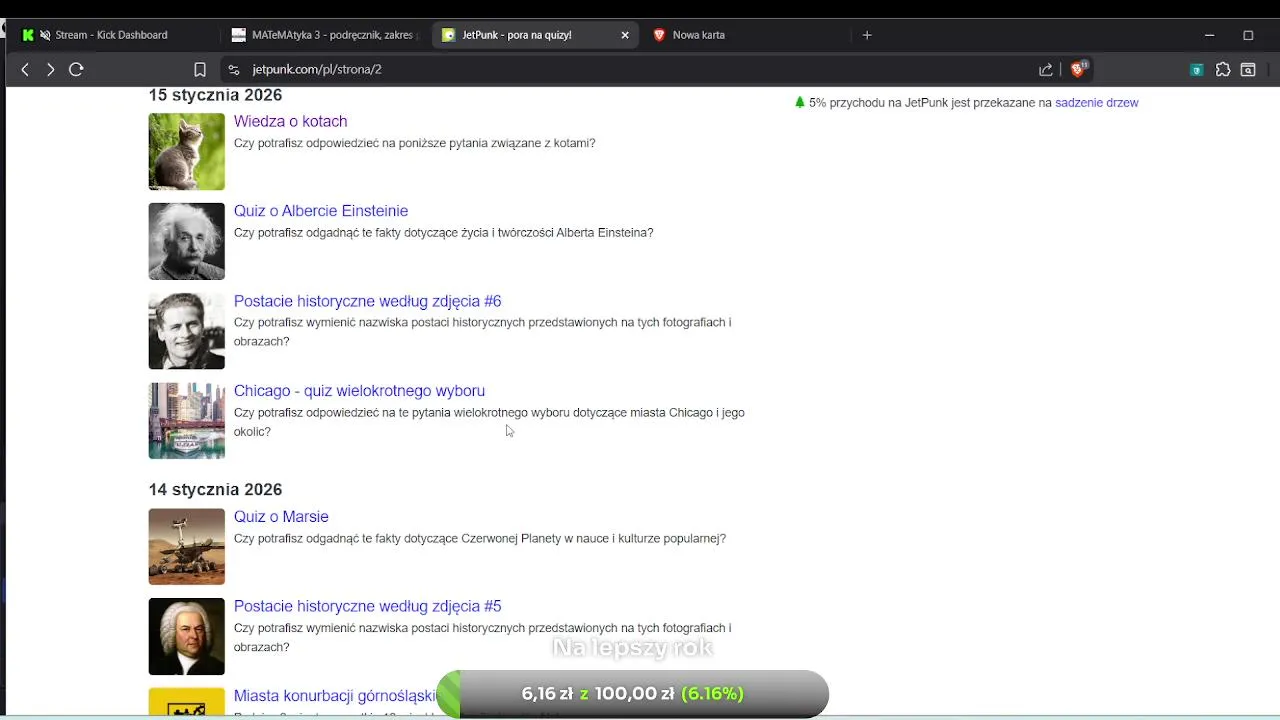This screenshot has height=720, width=1280.
Task: Click the Mars rover thumbnail
Action: click(187, 547)
